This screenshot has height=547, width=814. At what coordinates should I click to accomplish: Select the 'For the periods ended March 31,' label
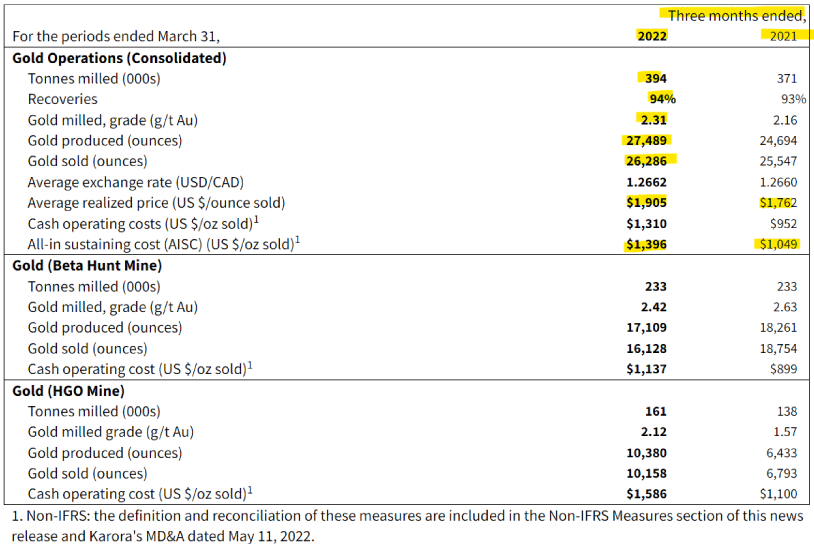click(115, 36)
